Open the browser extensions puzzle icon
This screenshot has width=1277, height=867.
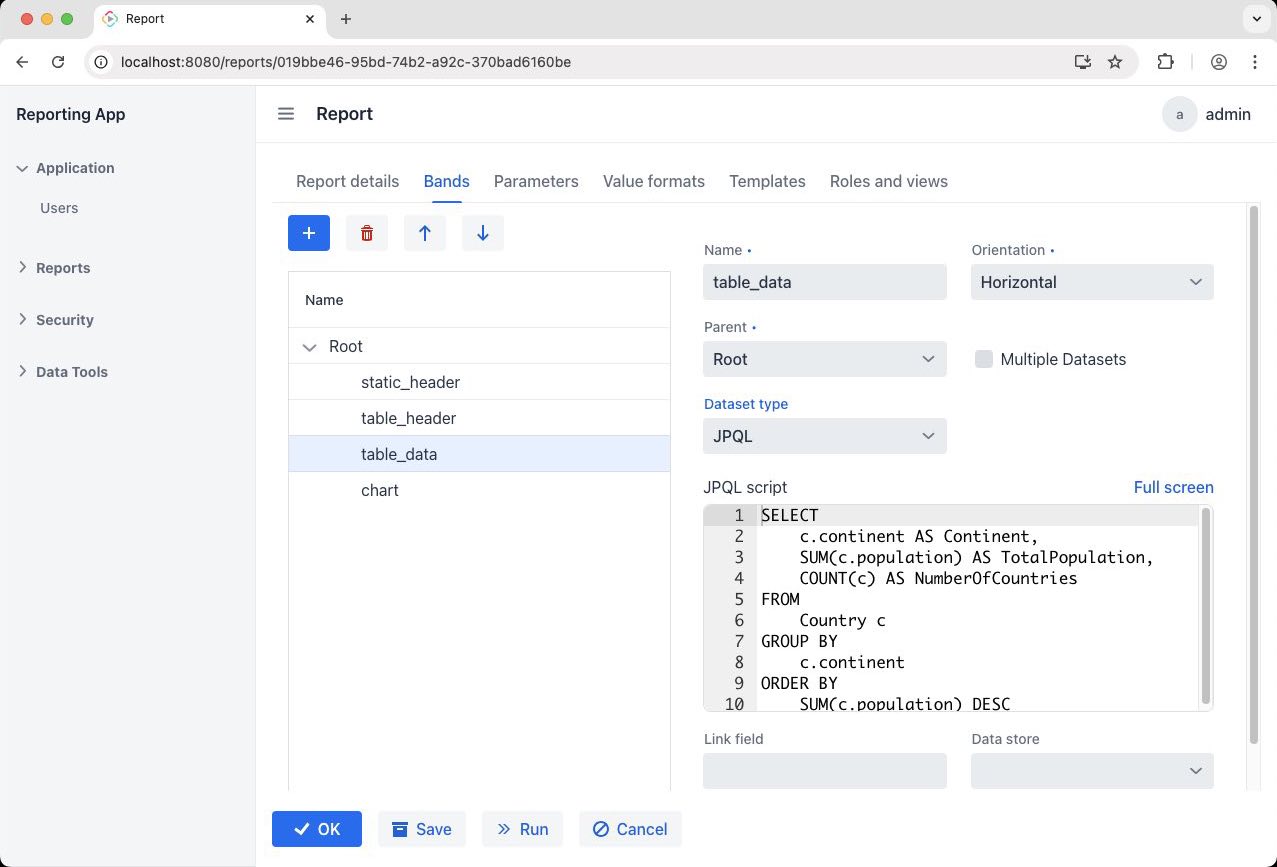click(1165, 62)
